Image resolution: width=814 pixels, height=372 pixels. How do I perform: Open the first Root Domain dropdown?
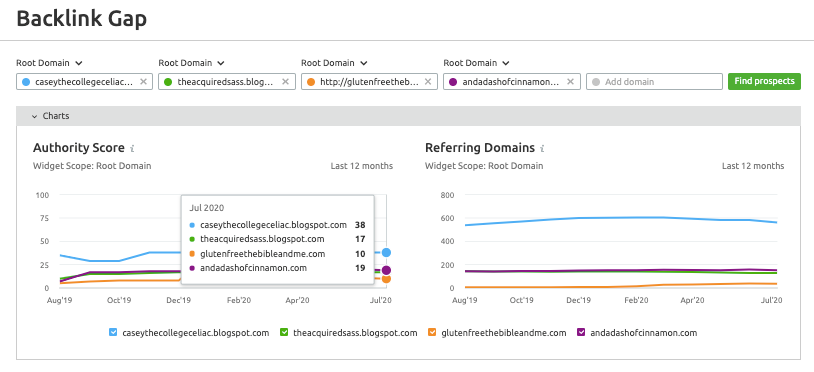point(49,63)
